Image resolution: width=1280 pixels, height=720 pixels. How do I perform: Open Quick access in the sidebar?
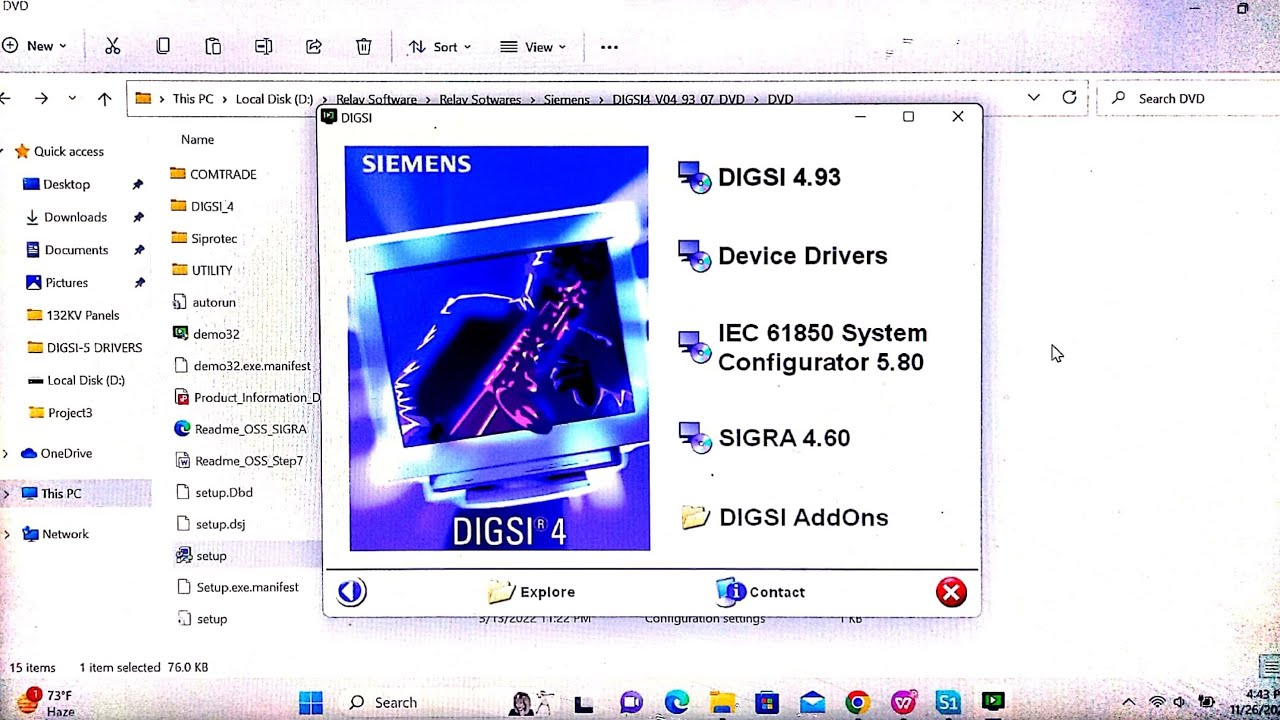point(58,151)
